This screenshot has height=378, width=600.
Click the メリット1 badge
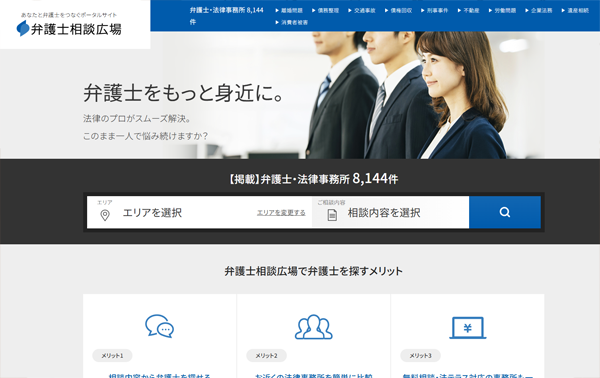(112, 355)
